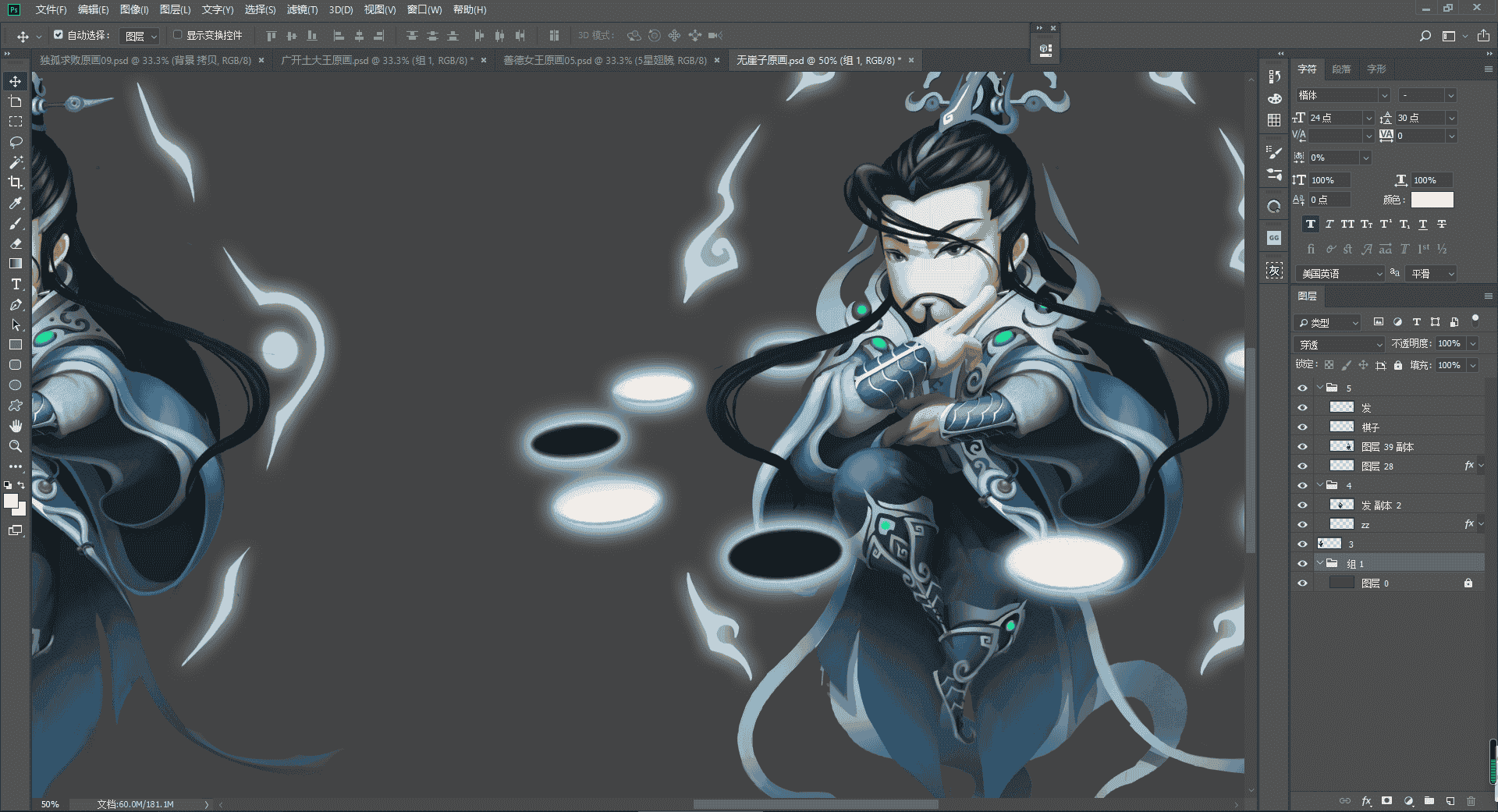Screen dimensions: 1498x812
Task: Open the 楷体 font family dropdown
Action: pyautogui.click(x=1343, y=95)
